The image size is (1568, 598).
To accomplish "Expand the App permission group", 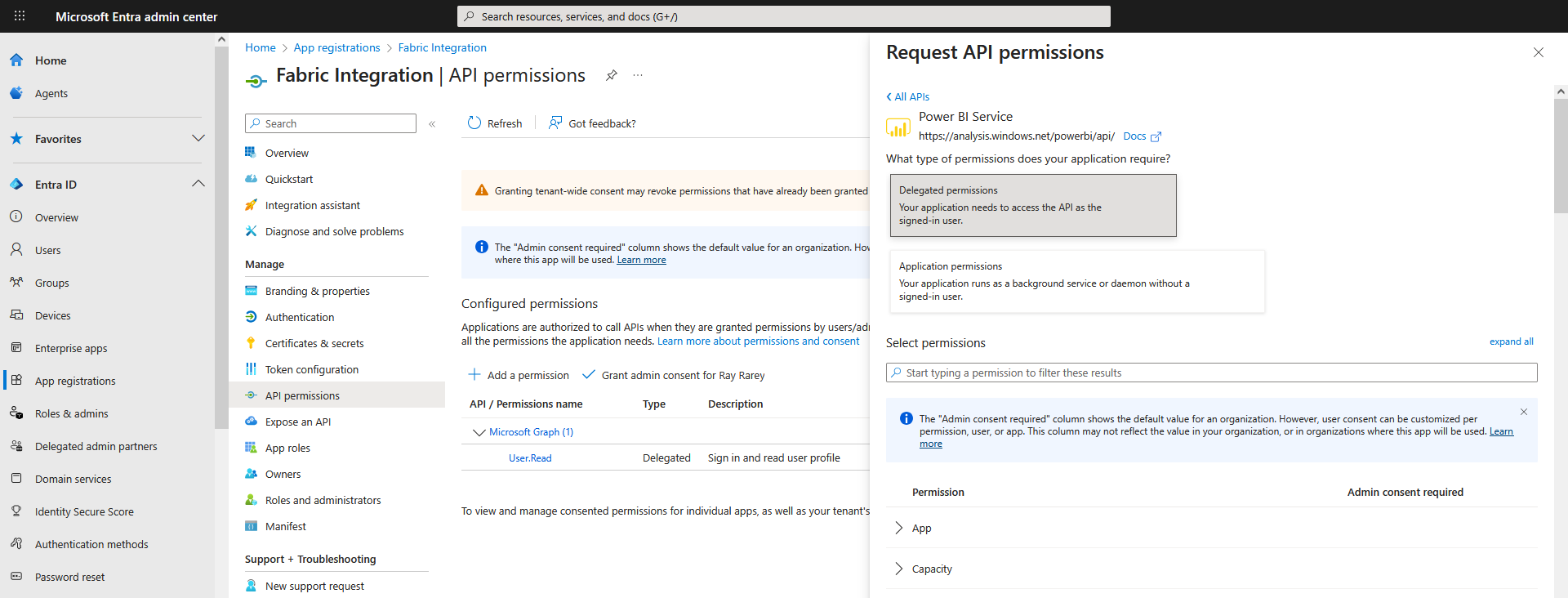I will tap(899, 528).
